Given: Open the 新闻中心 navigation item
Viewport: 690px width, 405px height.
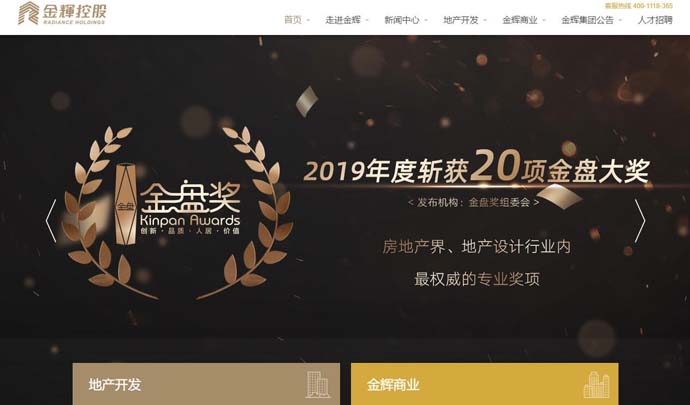Looking at the screenshot, I should [x=401, y=20].
